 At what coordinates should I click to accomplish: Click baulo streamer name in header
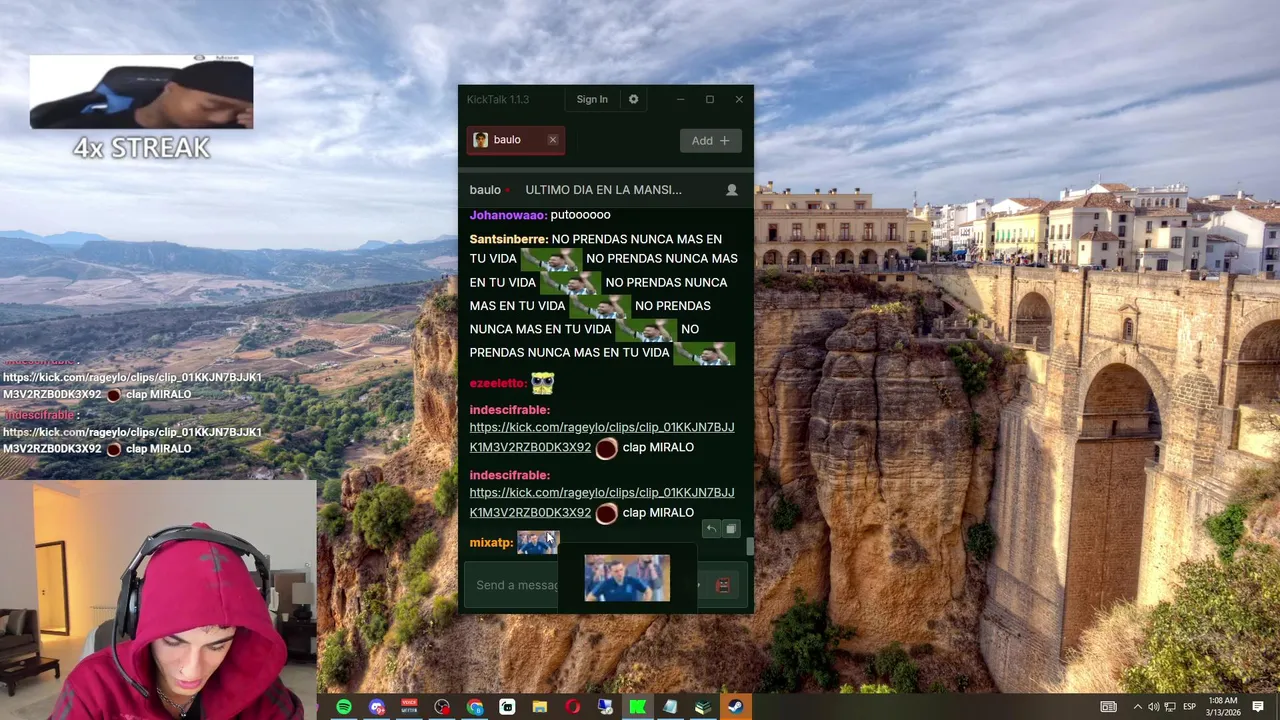485,190
